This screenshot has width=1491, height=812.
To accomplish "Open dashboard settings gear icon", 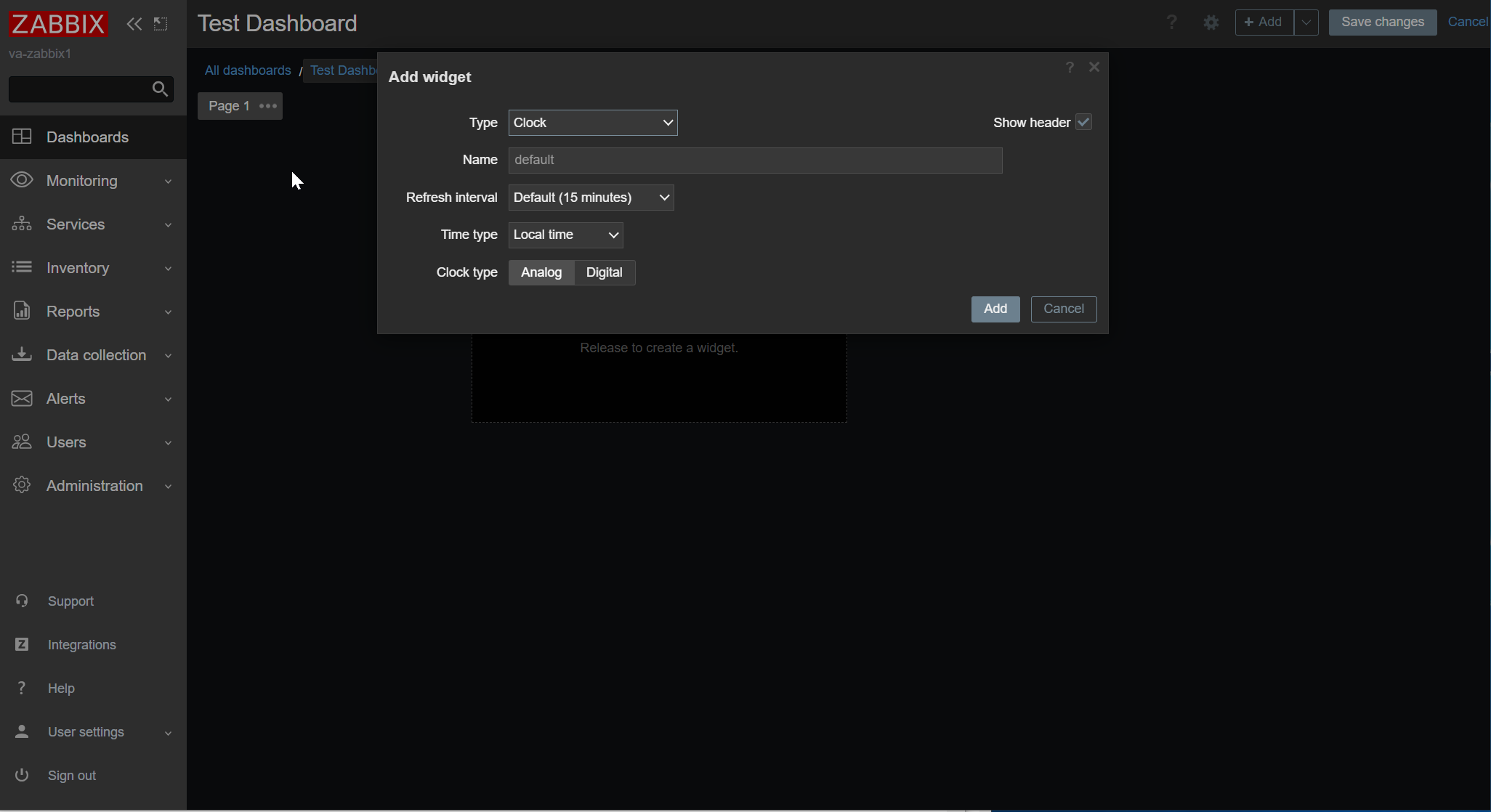I will 1211,23.
